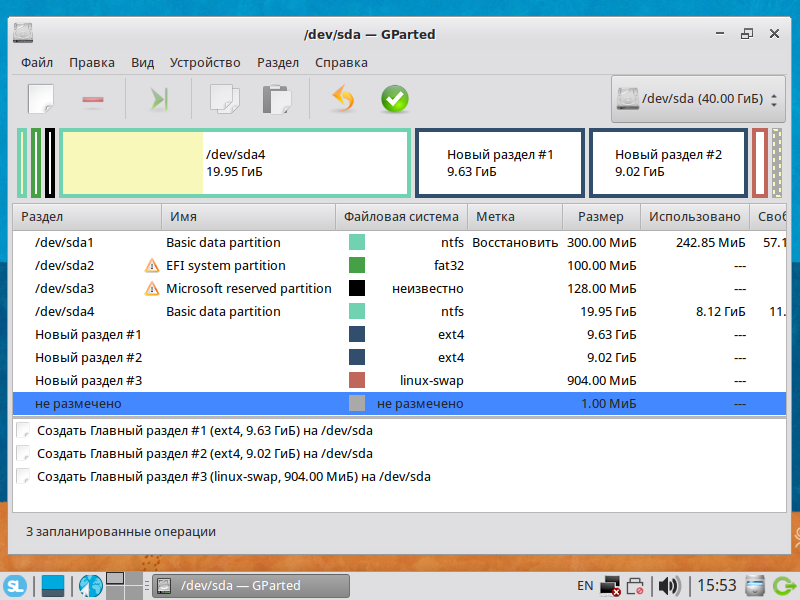Image resolution: width=800 pixels, height=600 pixels.
Task: Select the /dev/sda3 partition row
Action: 399,288
